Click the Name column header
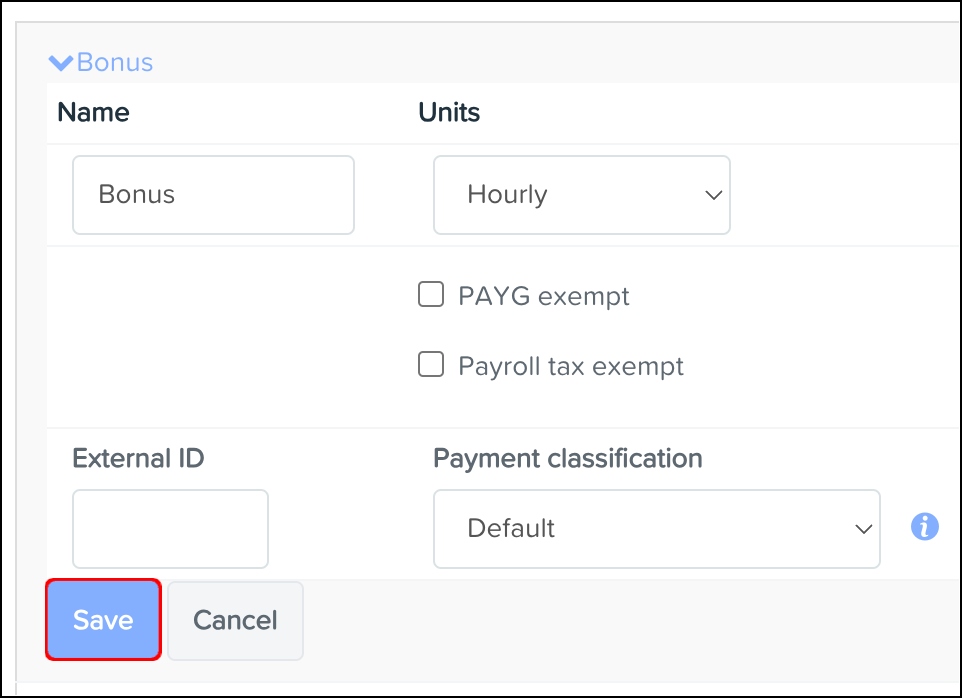The height and width of the screenshot is (698, 962). (93, 112)
